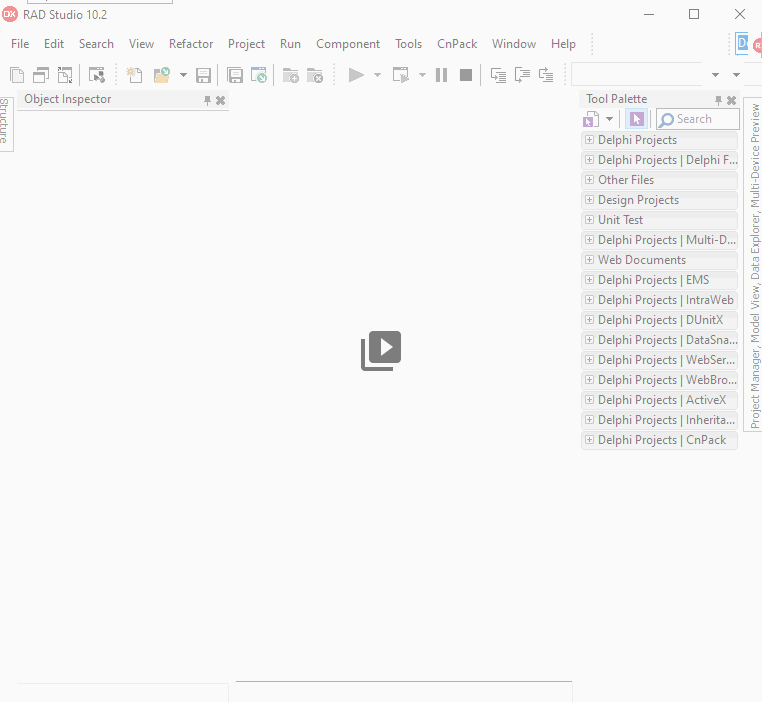The height and width of the screenshot is (702, 762).
Task: Click the Program Reset stop icon
Action: tap(466, 75)
